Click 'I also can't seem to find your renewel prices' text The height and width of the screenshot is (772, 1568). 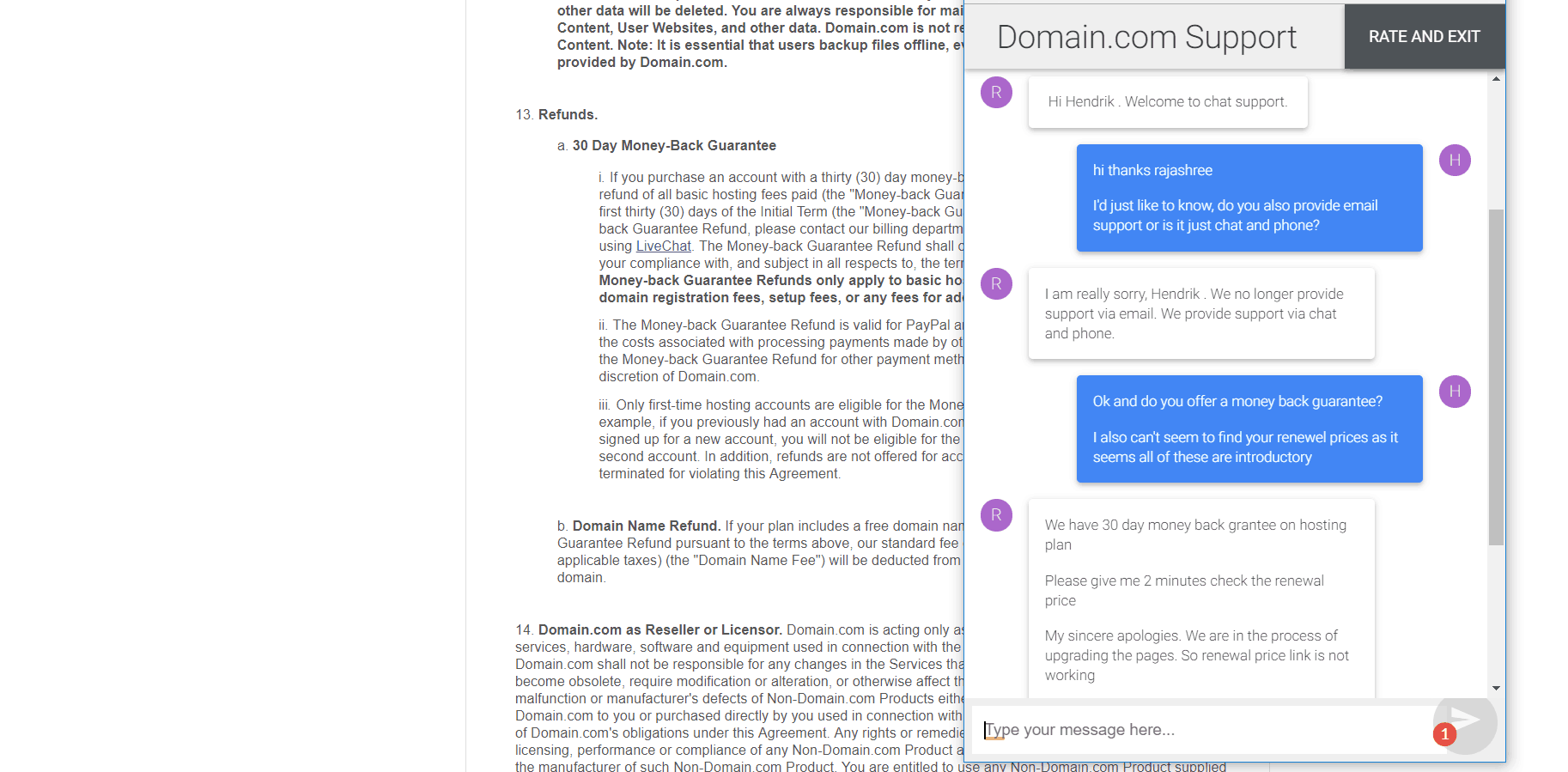1245,447
